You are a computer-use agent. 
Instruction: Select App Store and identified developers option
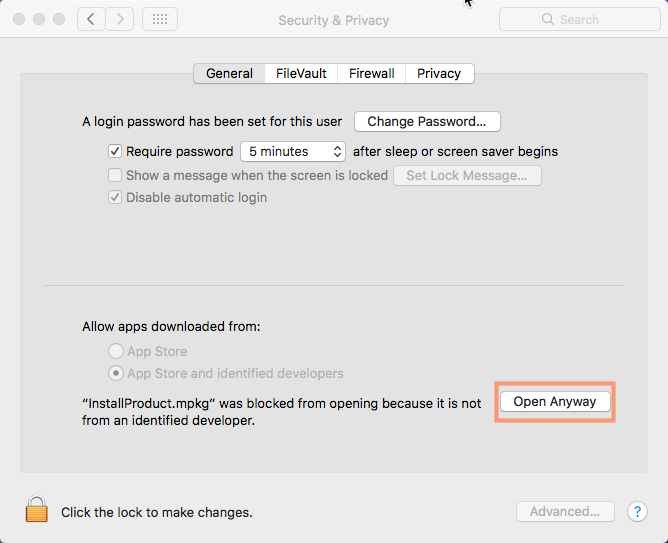tap(116, 373)
